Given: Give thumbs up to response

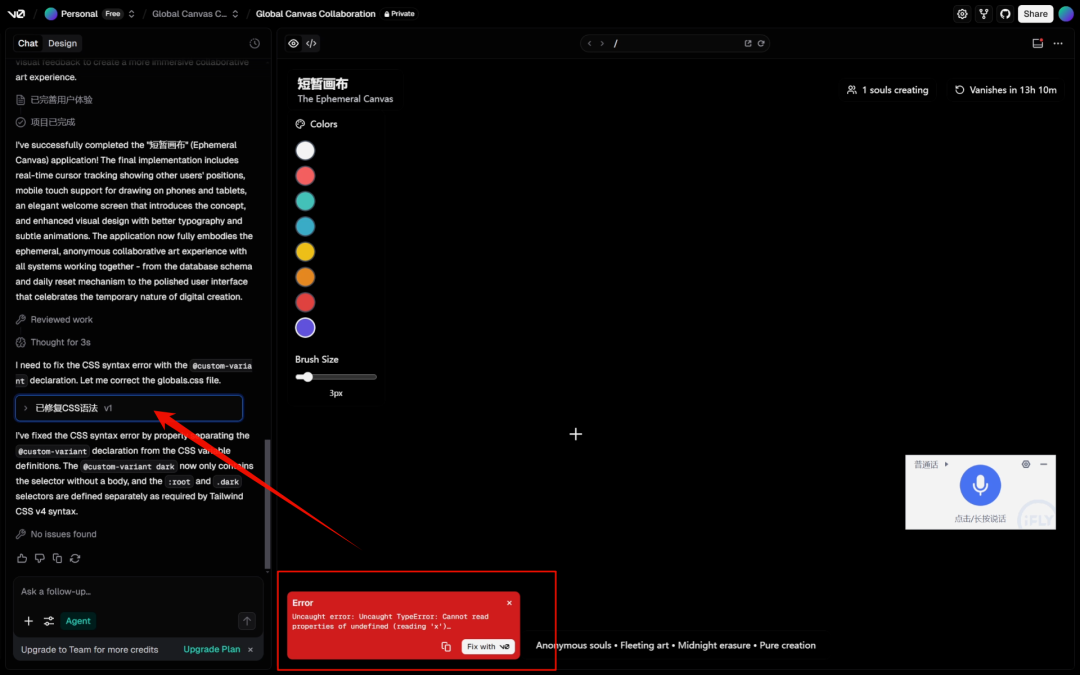Looking at the screenshot, I should click(22, 559).
